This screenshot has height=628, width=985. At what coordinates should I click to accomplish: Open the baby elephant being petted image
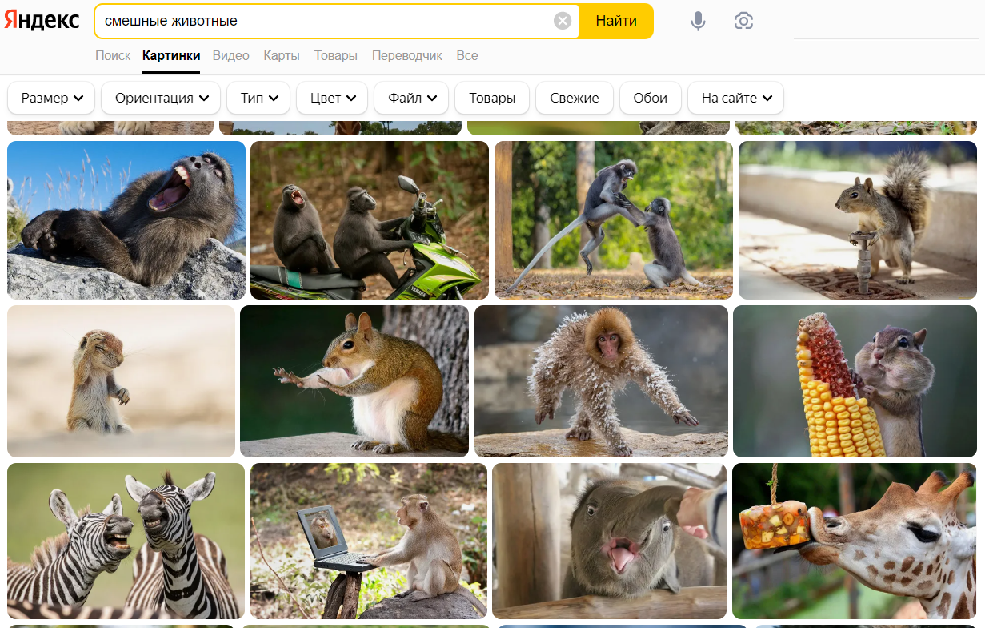[609, 541]
